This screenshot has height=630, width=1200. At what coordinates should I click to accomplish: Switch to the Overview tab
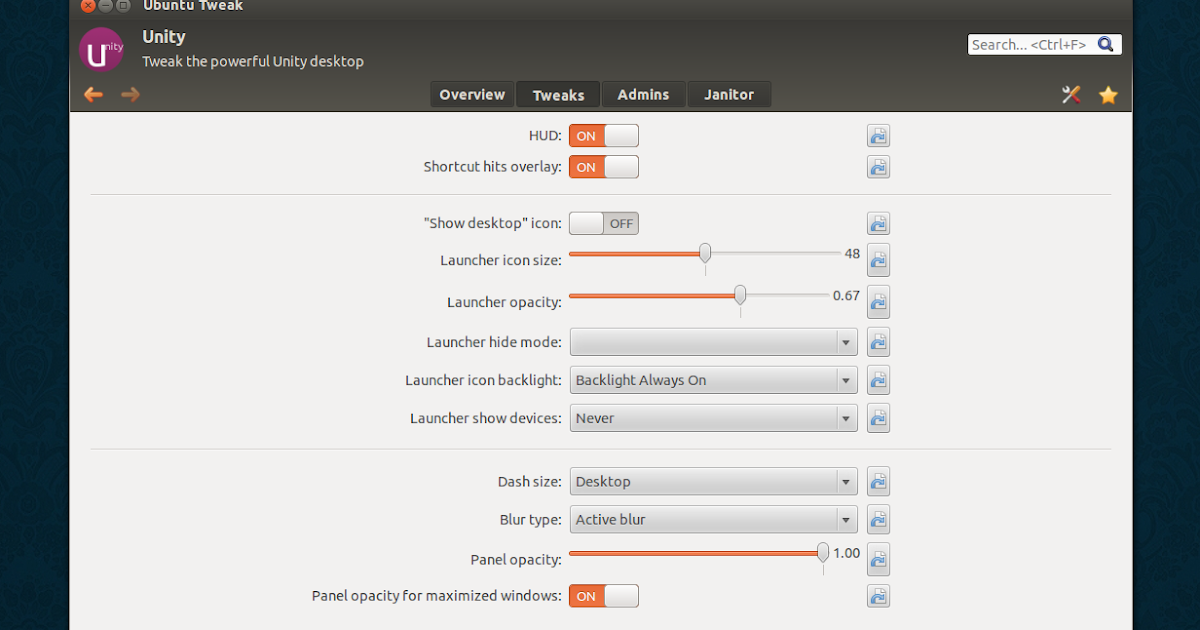(x=471, y=94)
